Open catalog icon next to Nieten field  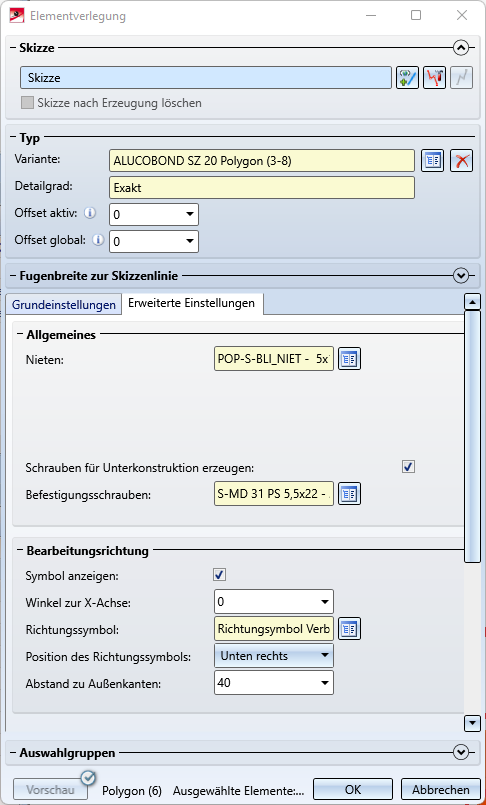(349, 359)
